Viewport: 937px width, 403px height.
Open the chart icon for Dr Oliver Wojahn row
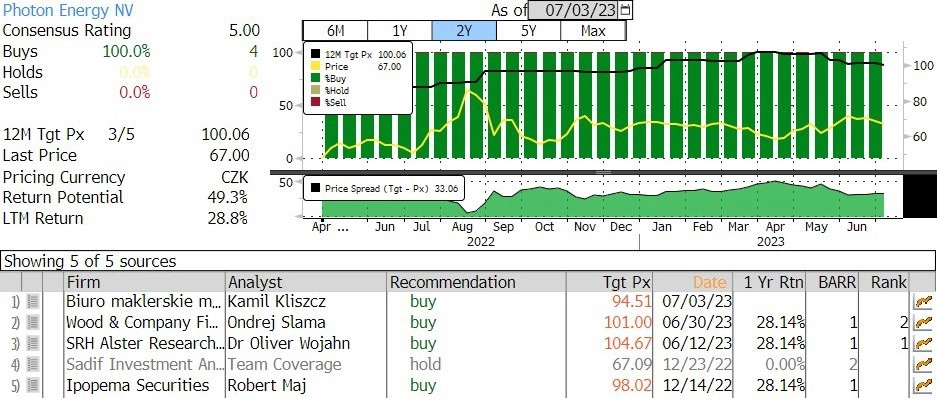click(x=923, y=344)
